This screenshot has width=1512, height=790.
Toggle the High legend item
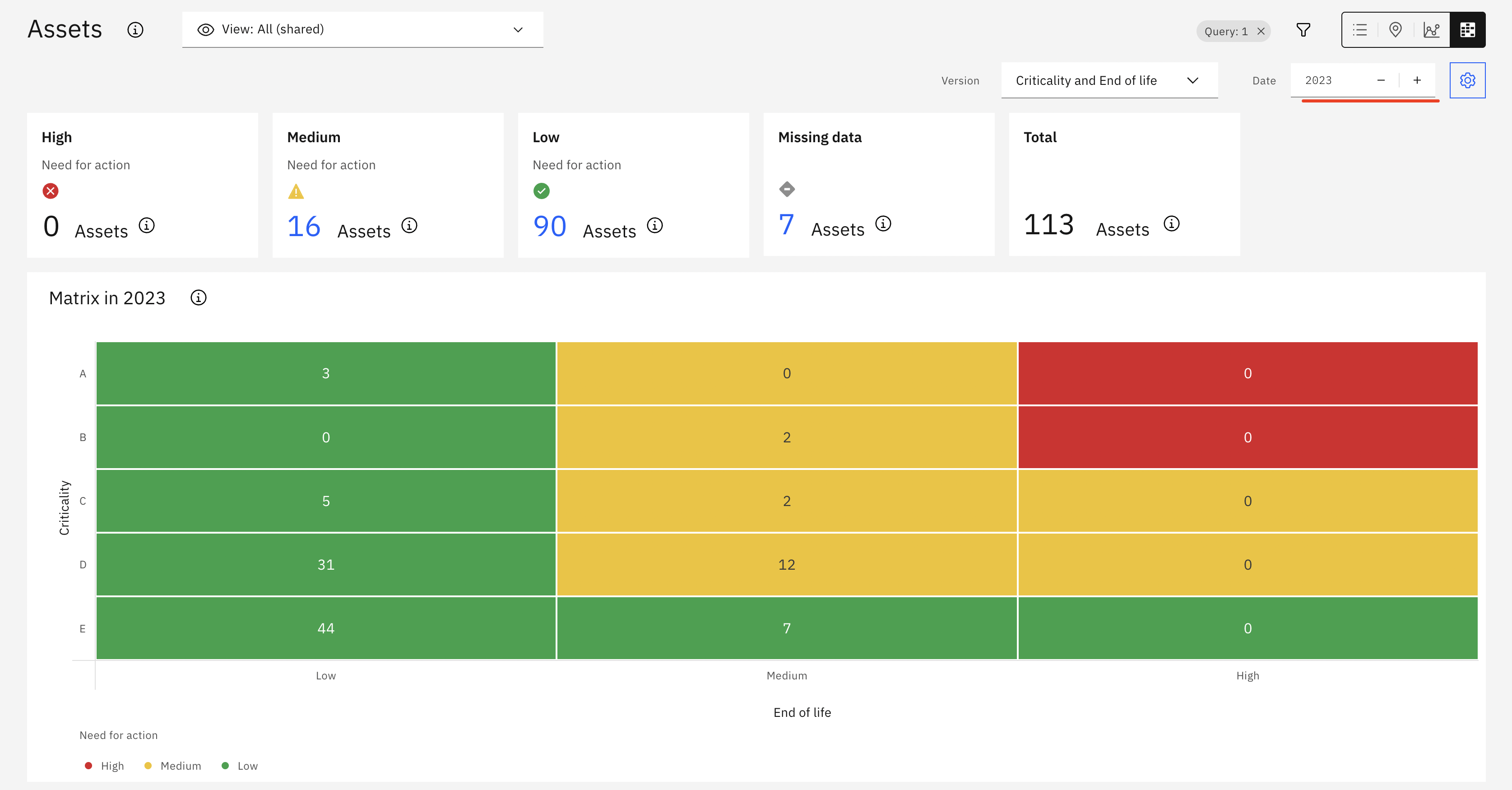[x=104, y=766]
